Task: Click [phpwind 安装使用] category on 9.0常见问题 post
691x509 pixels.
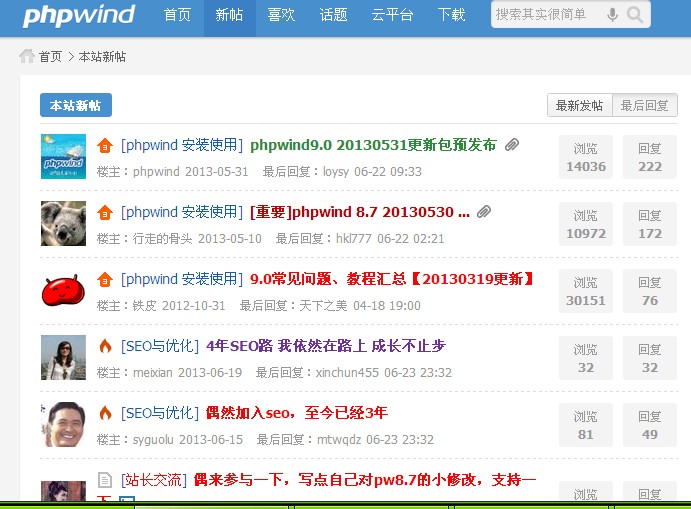Action: pos(182,279)
